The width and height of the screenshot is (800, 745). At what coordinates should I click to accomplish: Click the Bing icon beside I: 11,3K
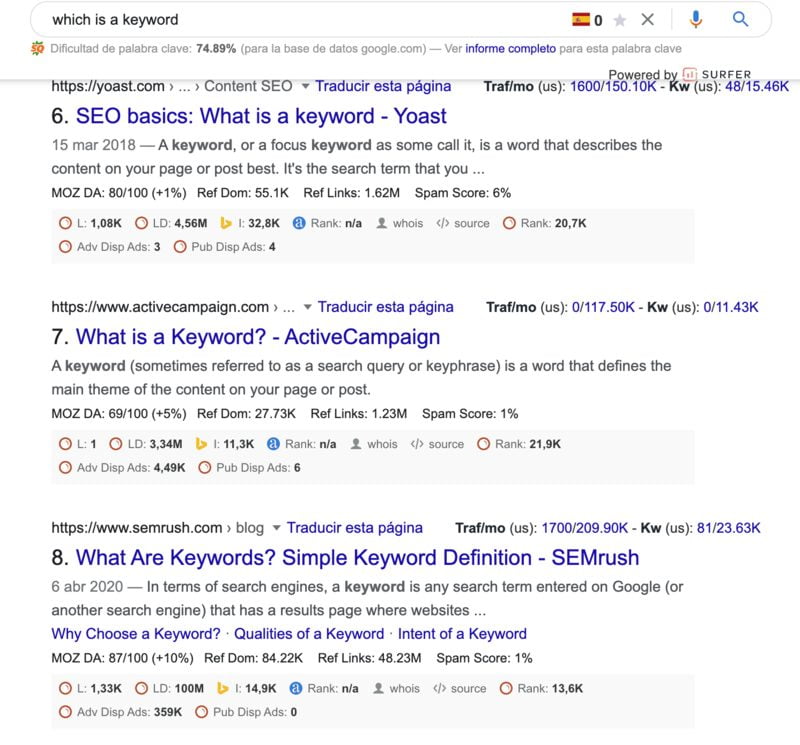(201, 444)
